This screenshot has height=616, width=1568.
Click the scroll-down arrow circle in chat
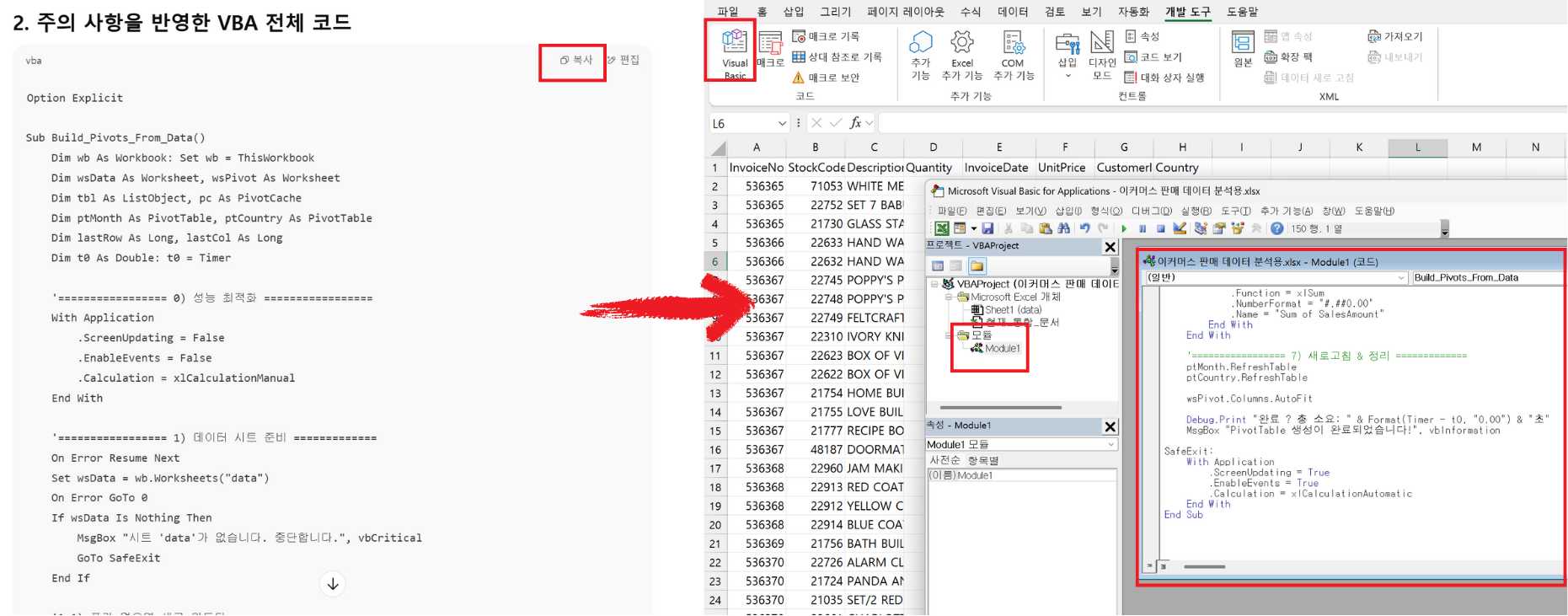point(333,584)
